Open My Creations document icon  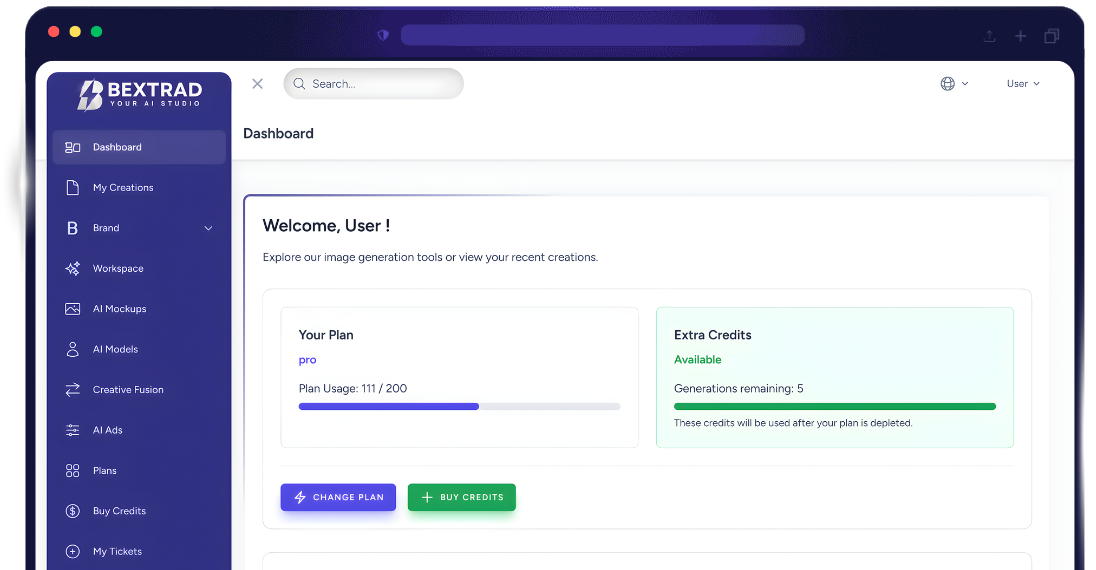72,188
